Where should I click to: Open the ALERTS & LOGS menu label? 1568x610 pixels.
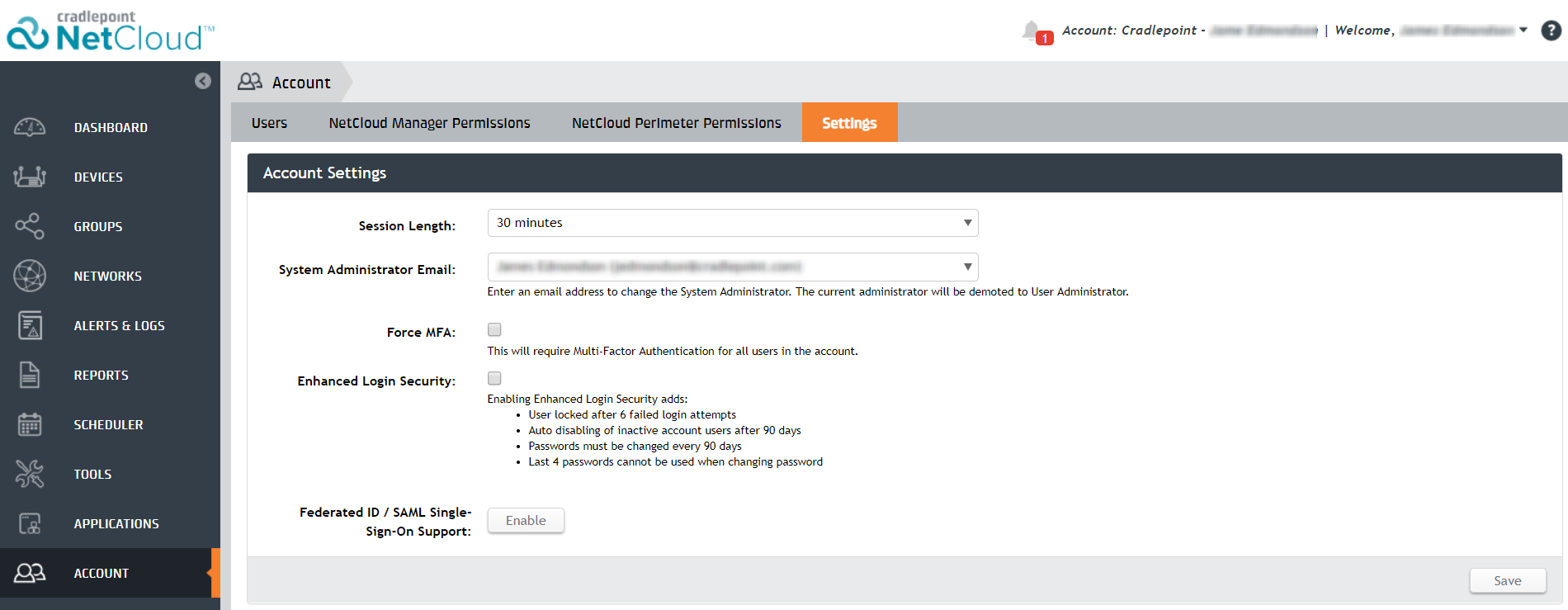coord(120,326)
